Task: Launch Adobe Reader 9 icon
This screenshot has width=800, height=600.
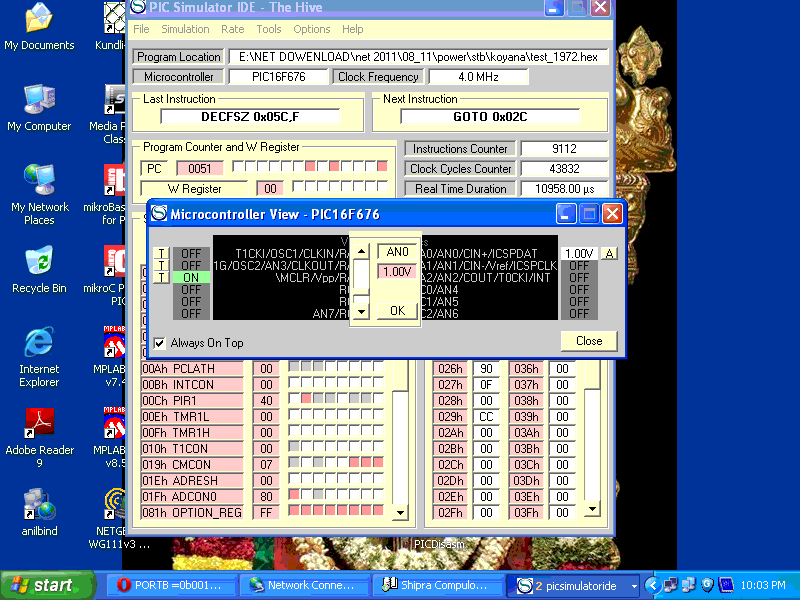Action: point(39,438)
